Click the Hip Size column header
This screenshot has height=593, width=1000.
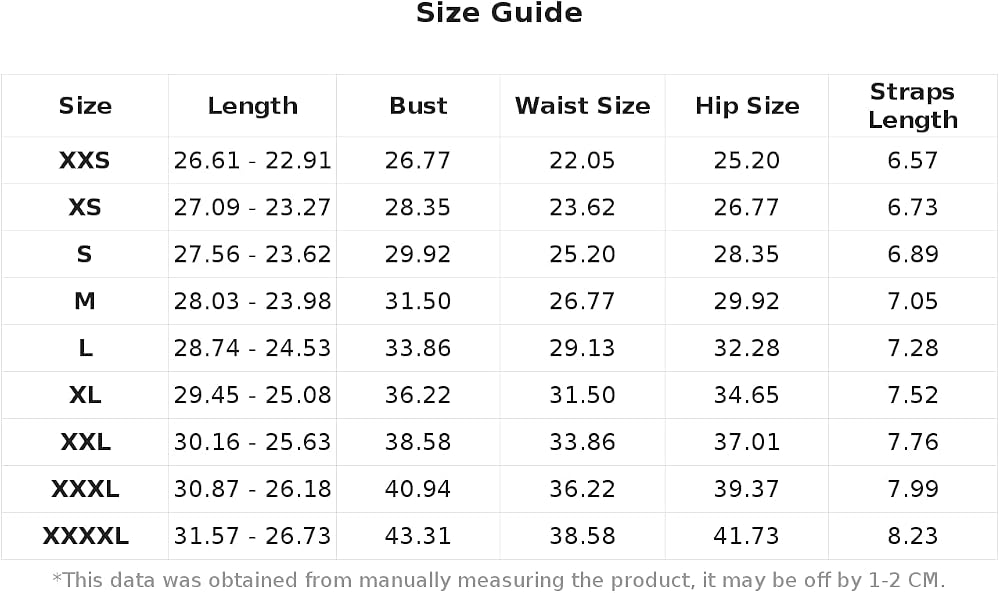[x=747, y=106]
